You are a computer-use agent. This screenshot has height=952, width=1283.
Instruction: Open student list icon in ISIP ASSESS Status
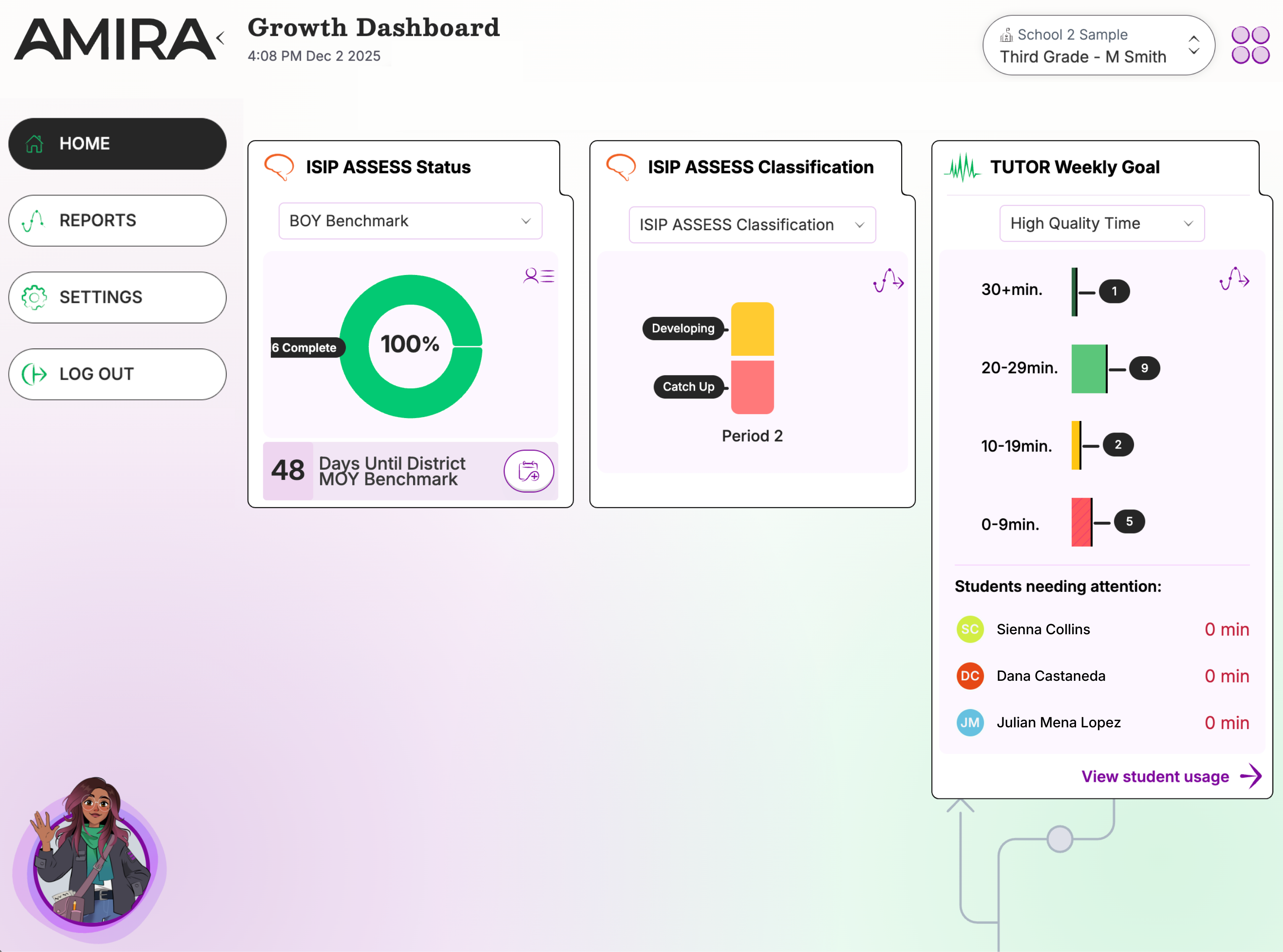(x=538, y=276)
